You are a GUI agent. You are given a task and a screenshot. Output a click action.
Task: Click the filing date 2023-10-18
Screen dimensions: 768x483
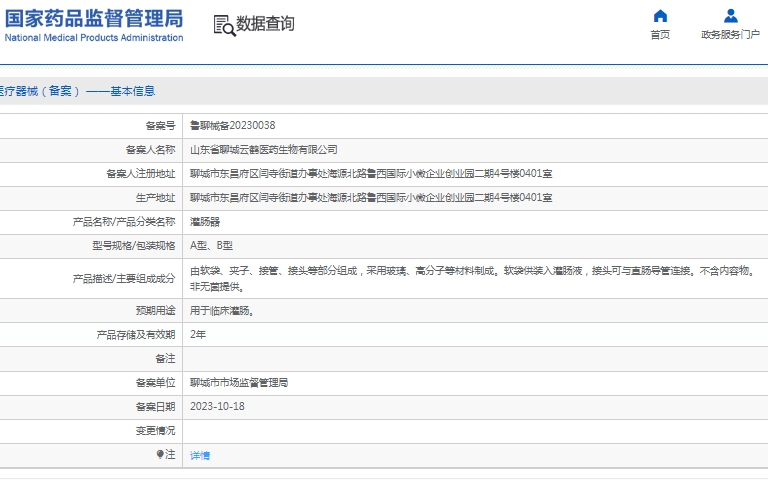click(217, 407)
